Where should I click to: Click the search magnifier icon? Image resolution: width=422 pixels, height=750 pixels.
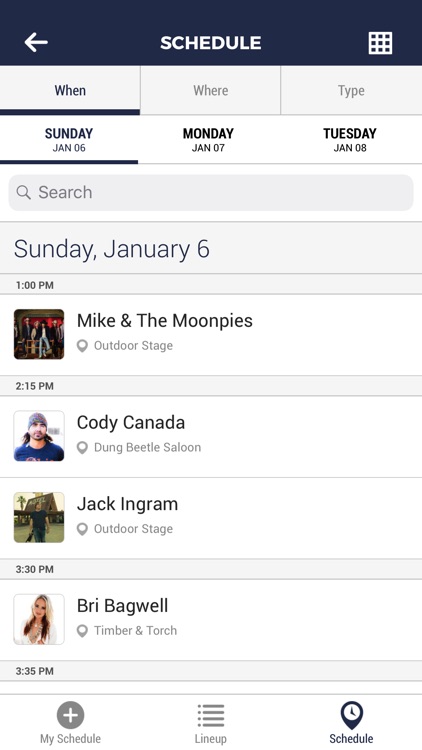pyautogui.click(x=23, y=192)
